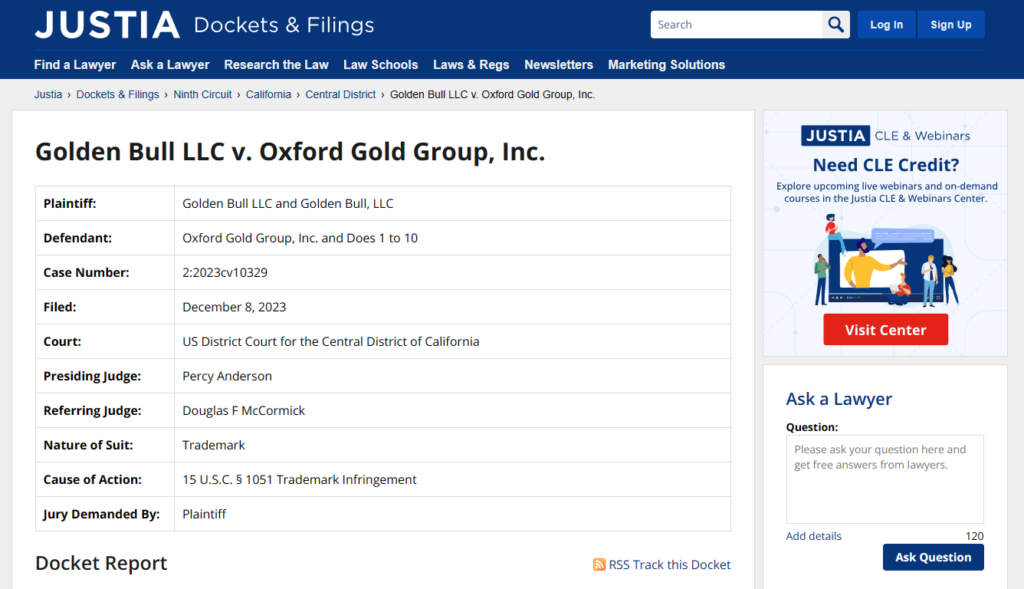Open Laws & Regs menu
This screenshot has height=589, width=1024.
pos(471,65)
